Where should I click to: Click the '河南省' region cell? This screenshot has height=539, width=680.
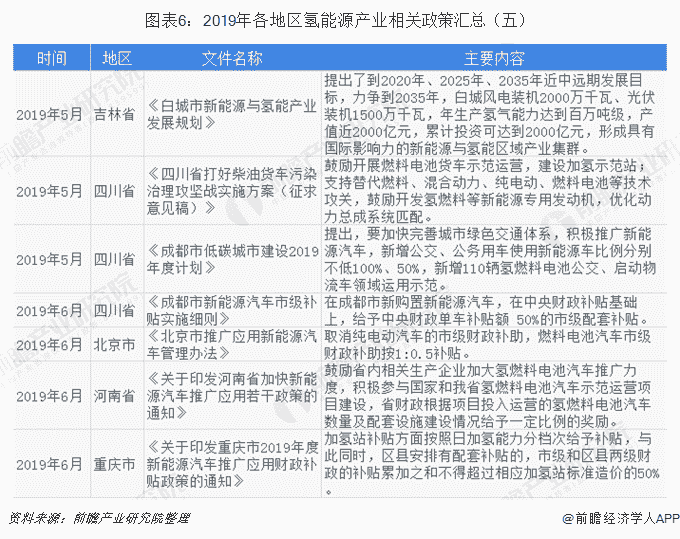click(114, 396)
